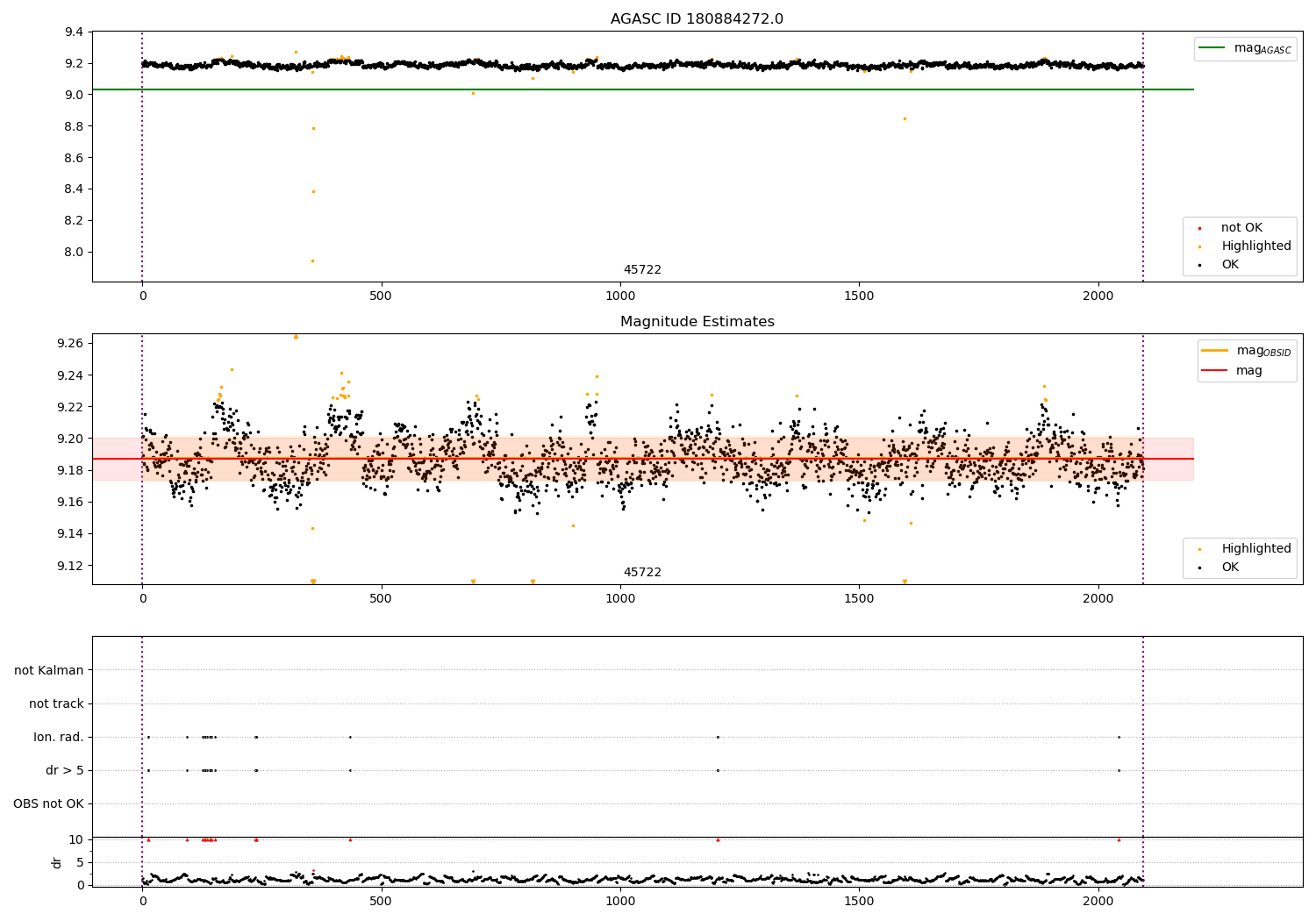This screenshot has height=921, width=1316.
Task: Click the rotated 'dr' axis label
Action: click(x=57, y=862)
